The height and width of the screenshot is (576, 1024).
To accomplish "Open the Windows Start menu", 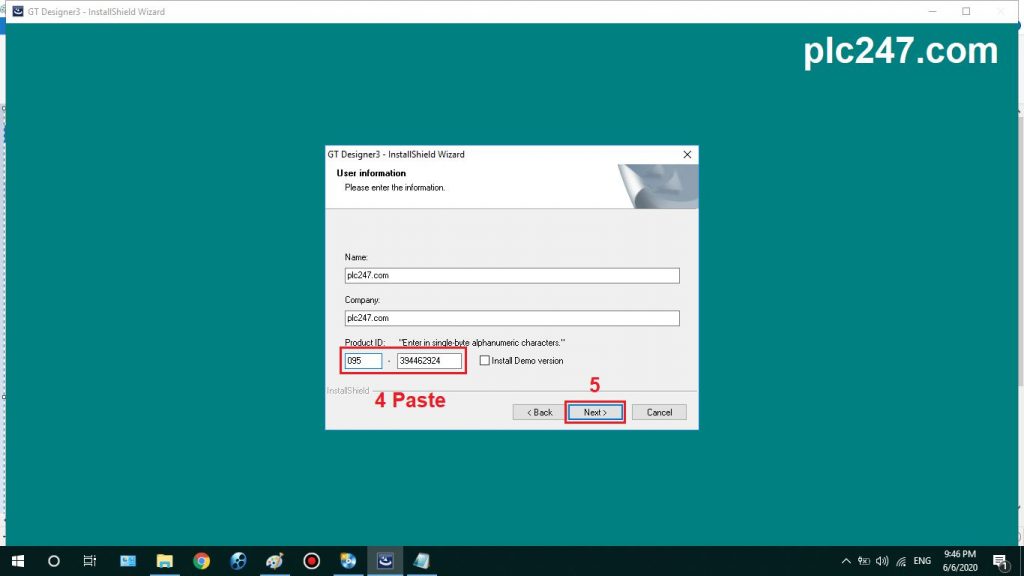I will click(x=18, y=561).
